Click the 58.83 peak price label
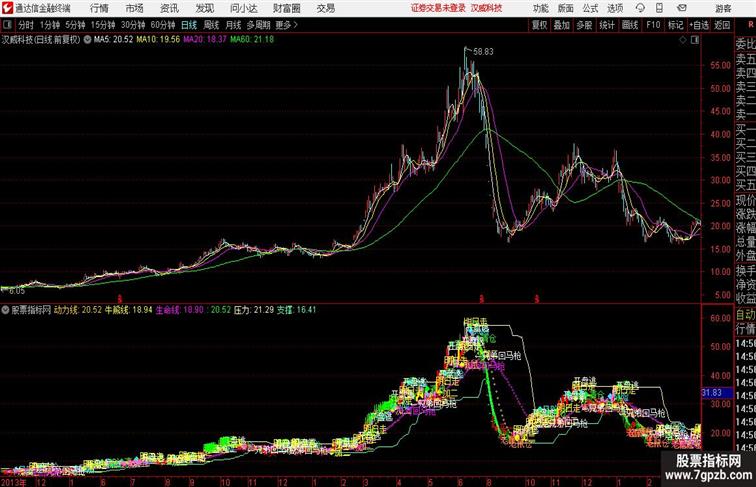 pos(483,52)
